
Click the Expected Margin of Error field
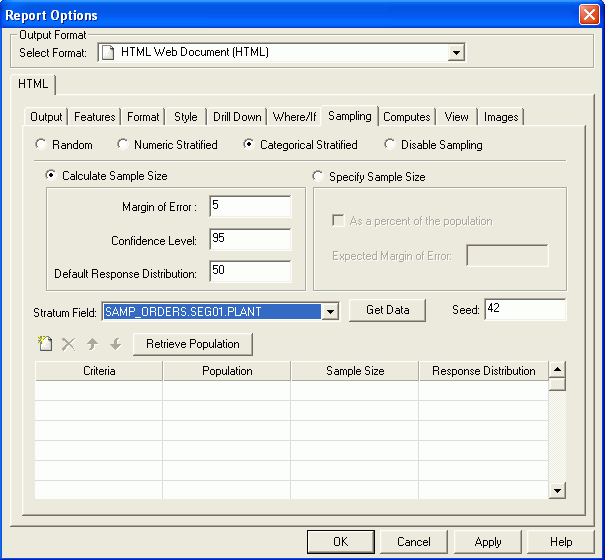[507, 255]
